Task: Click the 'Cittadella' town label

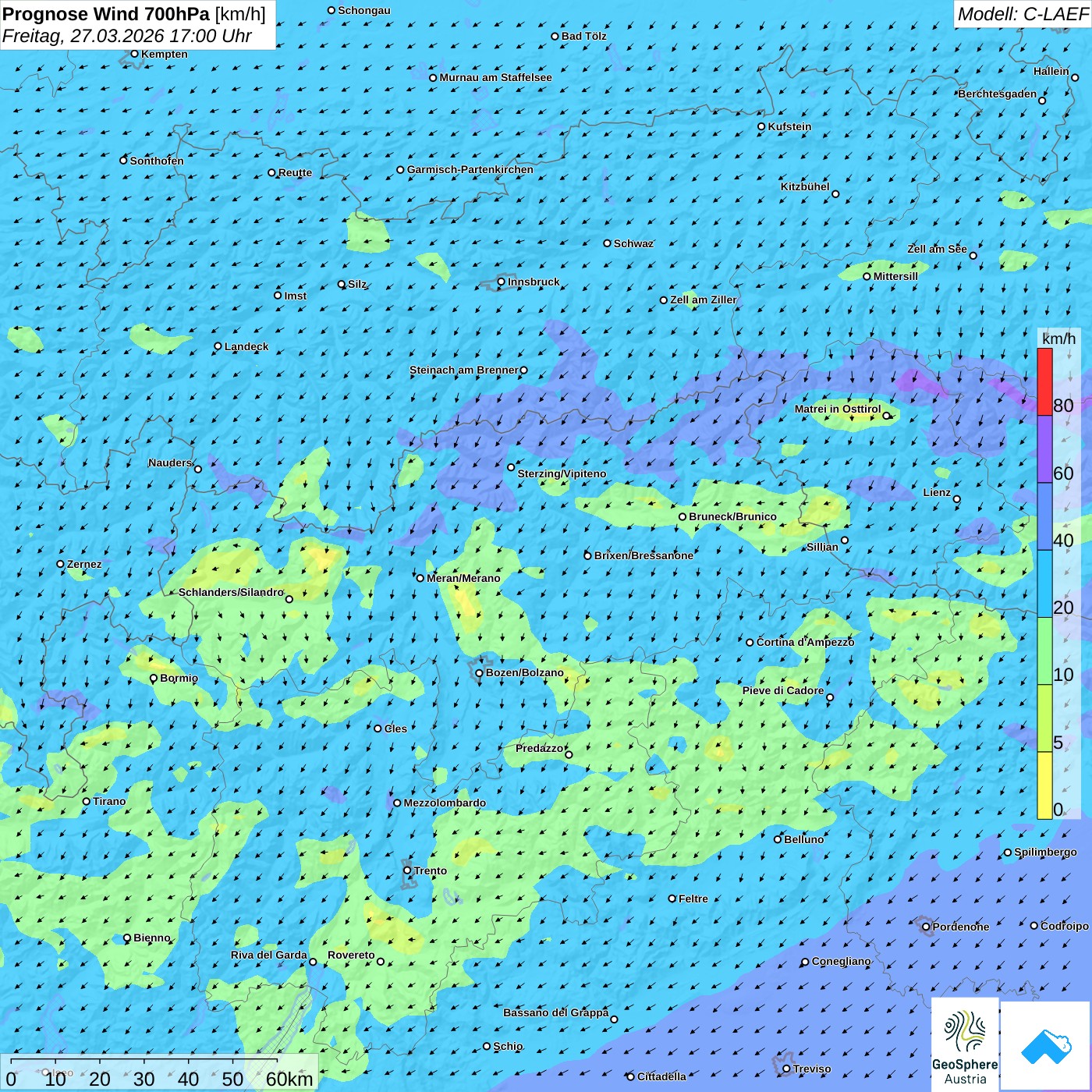Action: (x=661, y=1076)
